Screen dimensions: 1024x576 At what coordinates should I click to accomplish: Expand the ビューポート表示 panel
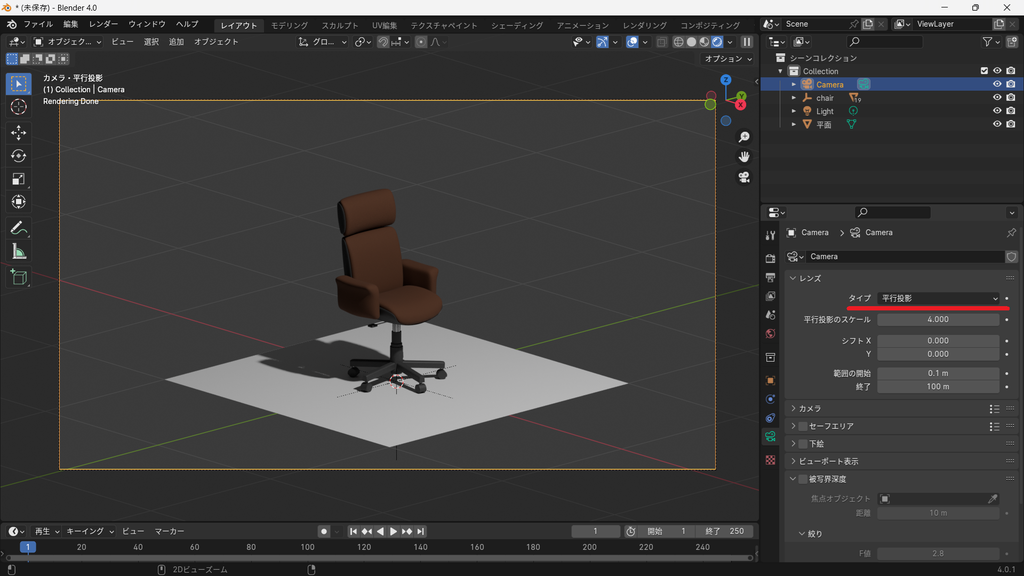tap(793, 461)
